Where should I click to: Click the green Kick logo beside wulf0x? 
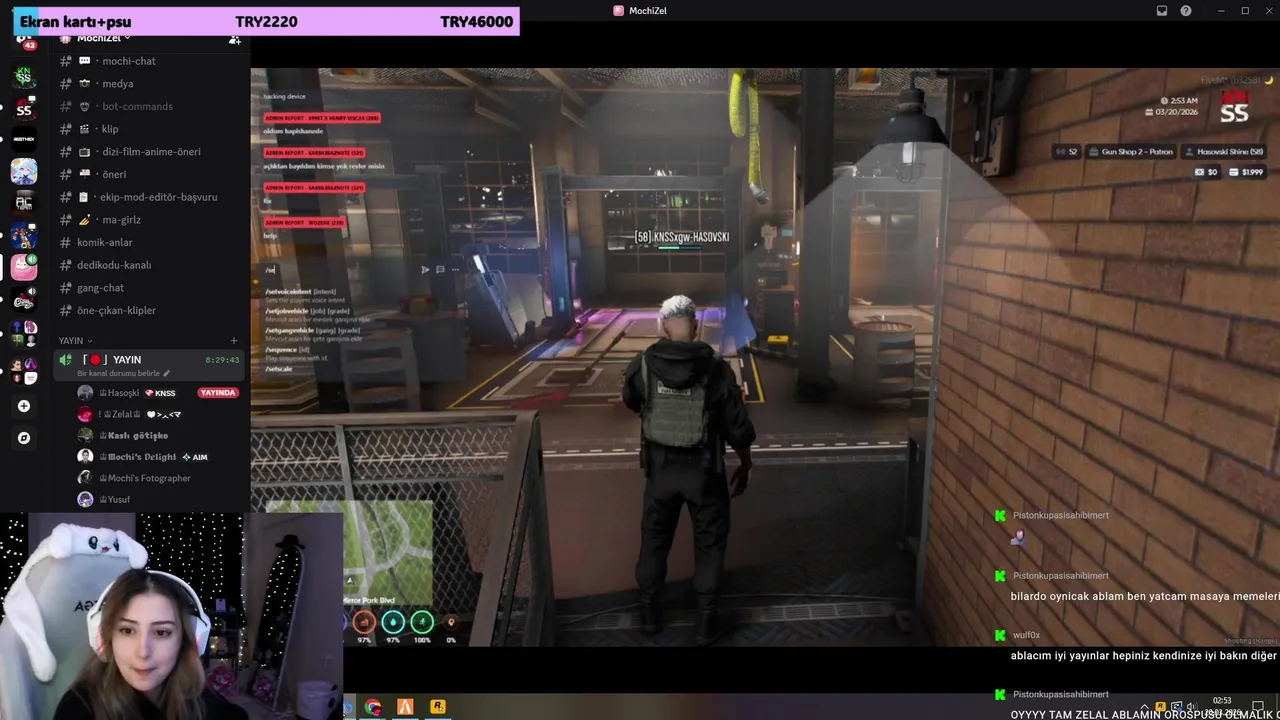[x=999, y=635]
